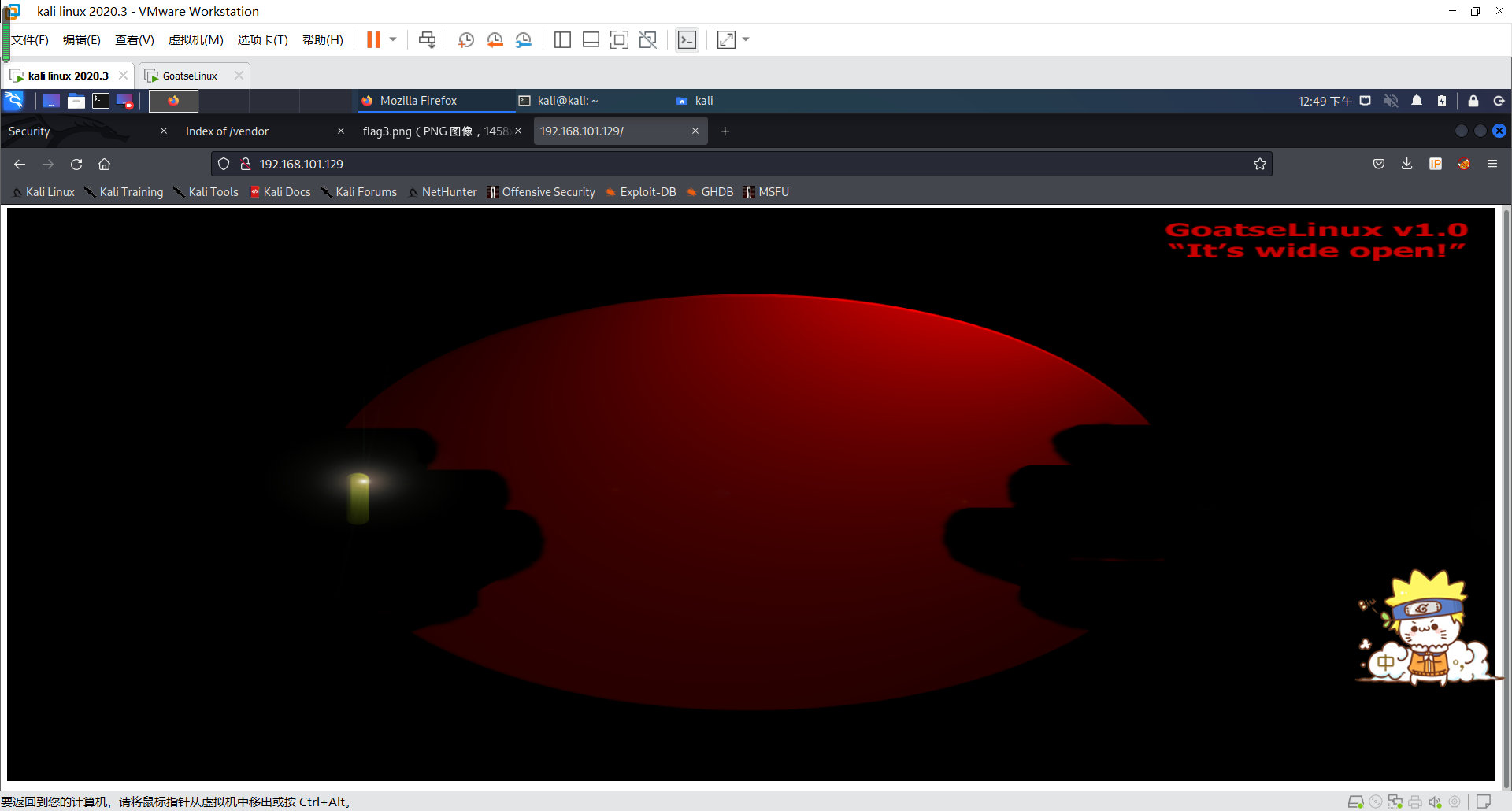
Task: Open the MSFU bookmark
Action: coord(766,192)
